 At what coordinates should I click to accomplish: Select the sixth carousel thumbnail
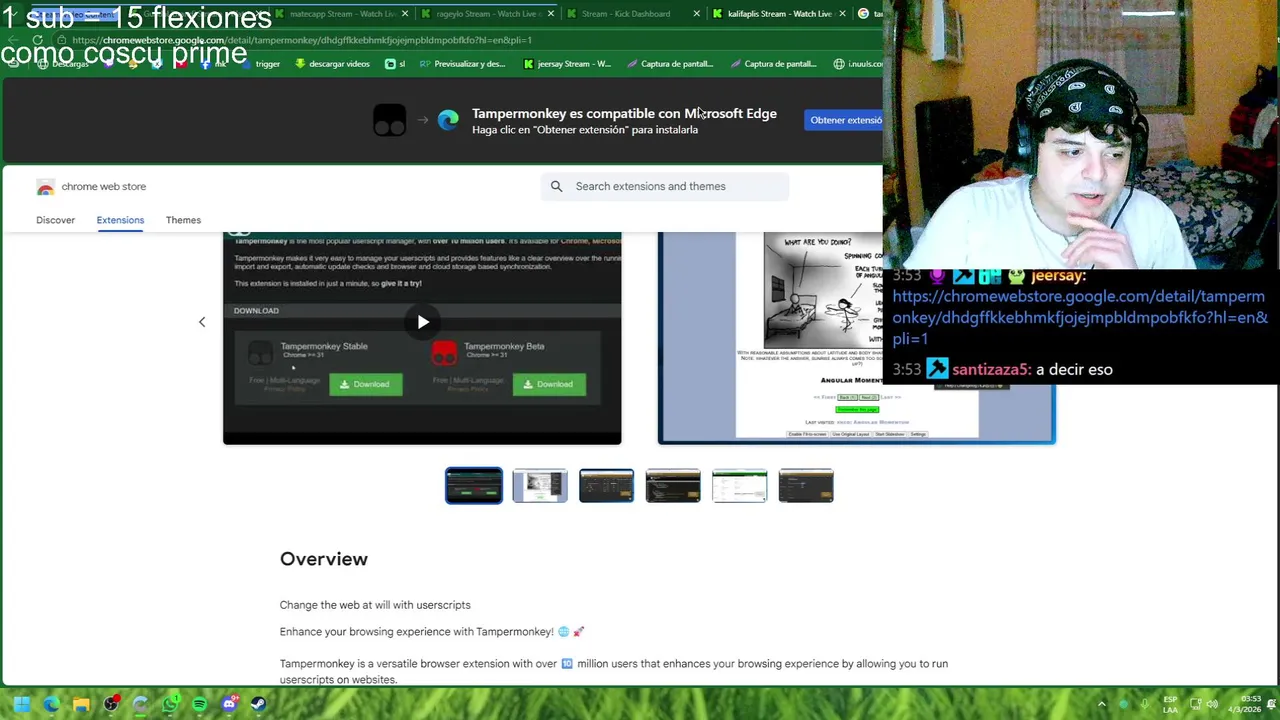pyautogui.click(x=806, y=486)
